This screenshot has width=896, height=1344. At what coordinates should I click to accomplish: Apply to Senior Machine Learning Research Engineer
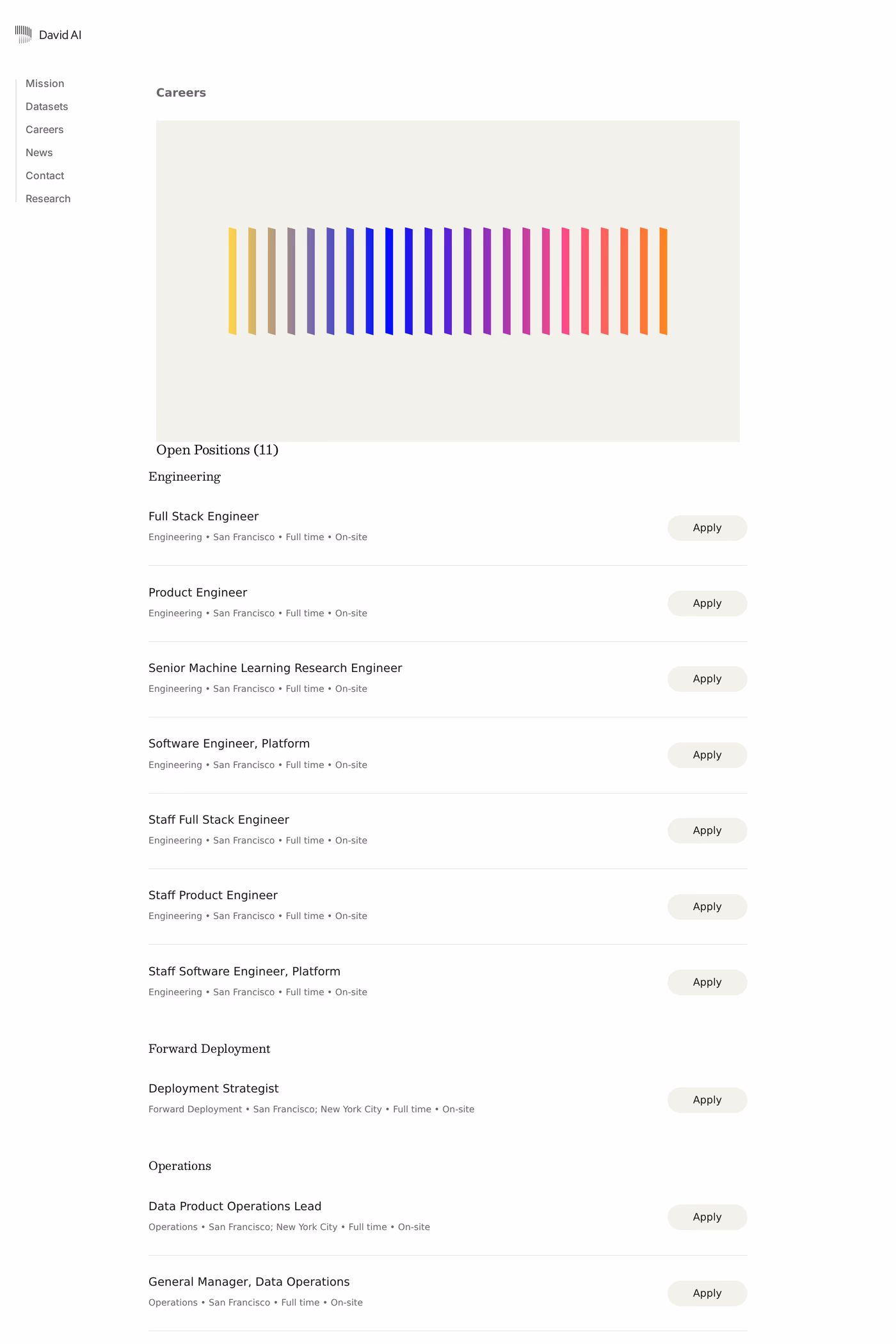707,679
